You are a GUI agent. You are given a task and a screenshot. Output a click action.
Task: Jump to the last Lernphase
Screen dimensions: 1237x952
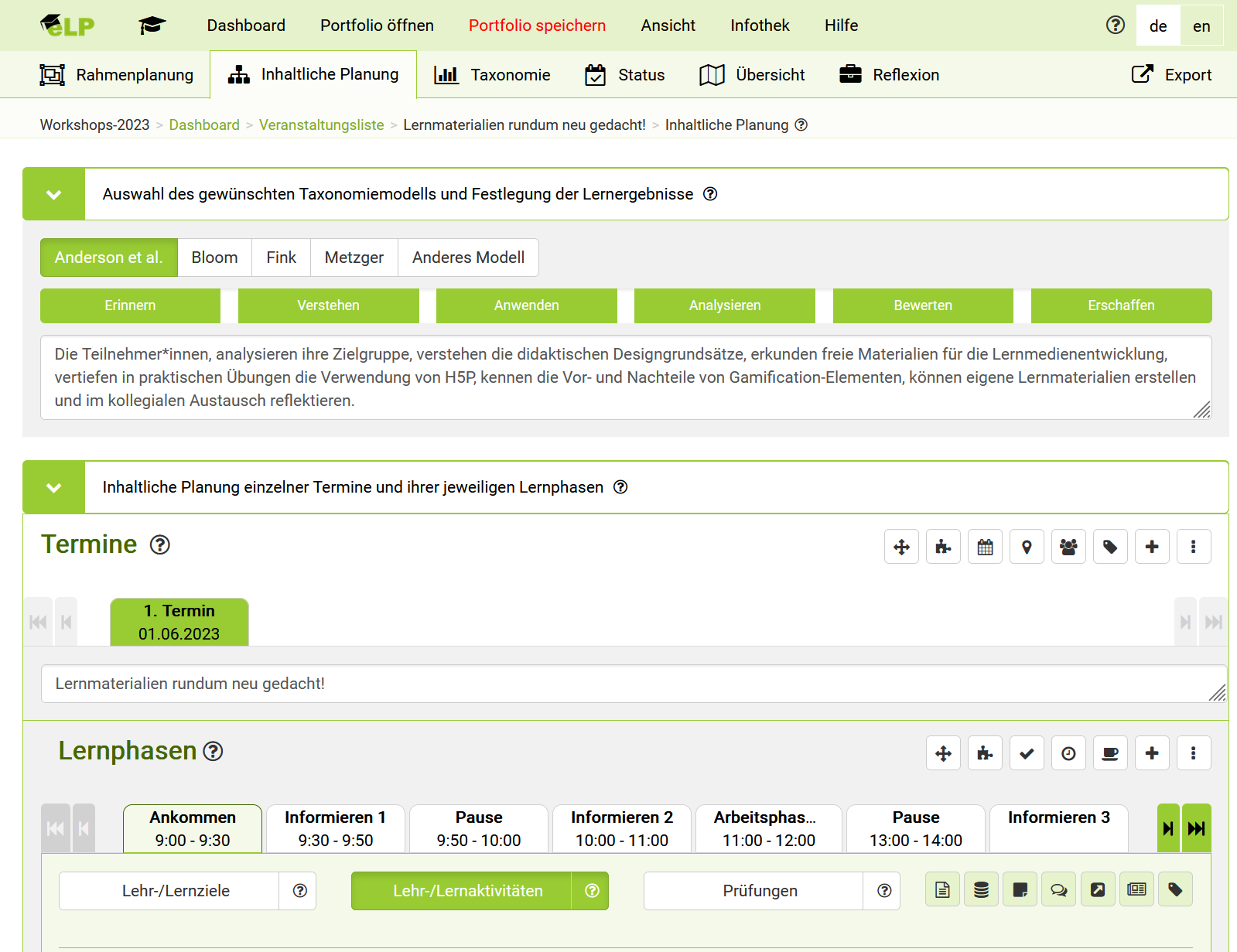click(1197, 829)
